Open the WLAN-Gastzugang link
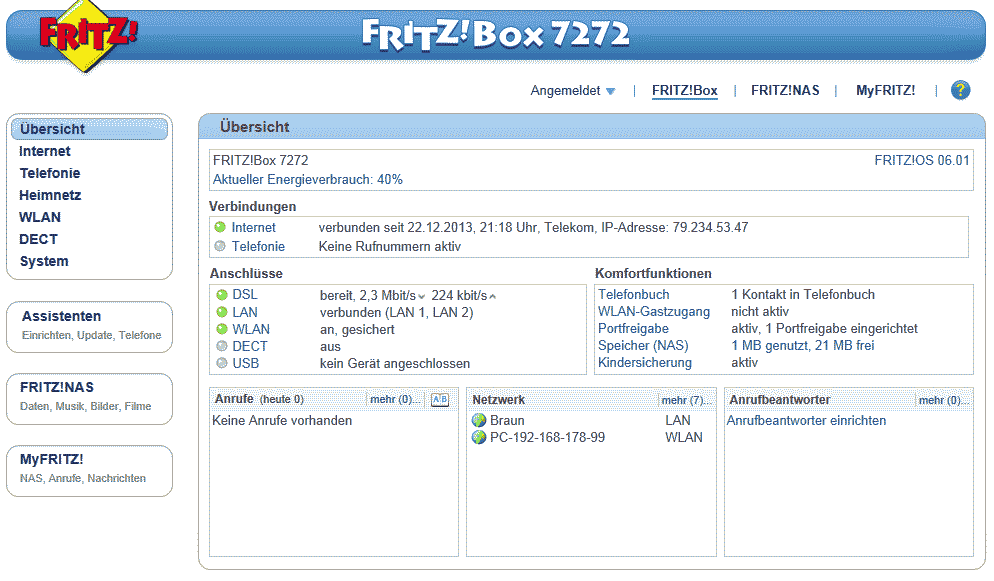Viewport: 994px width, 581px height. pyautogui.click(x=654, y=312)
